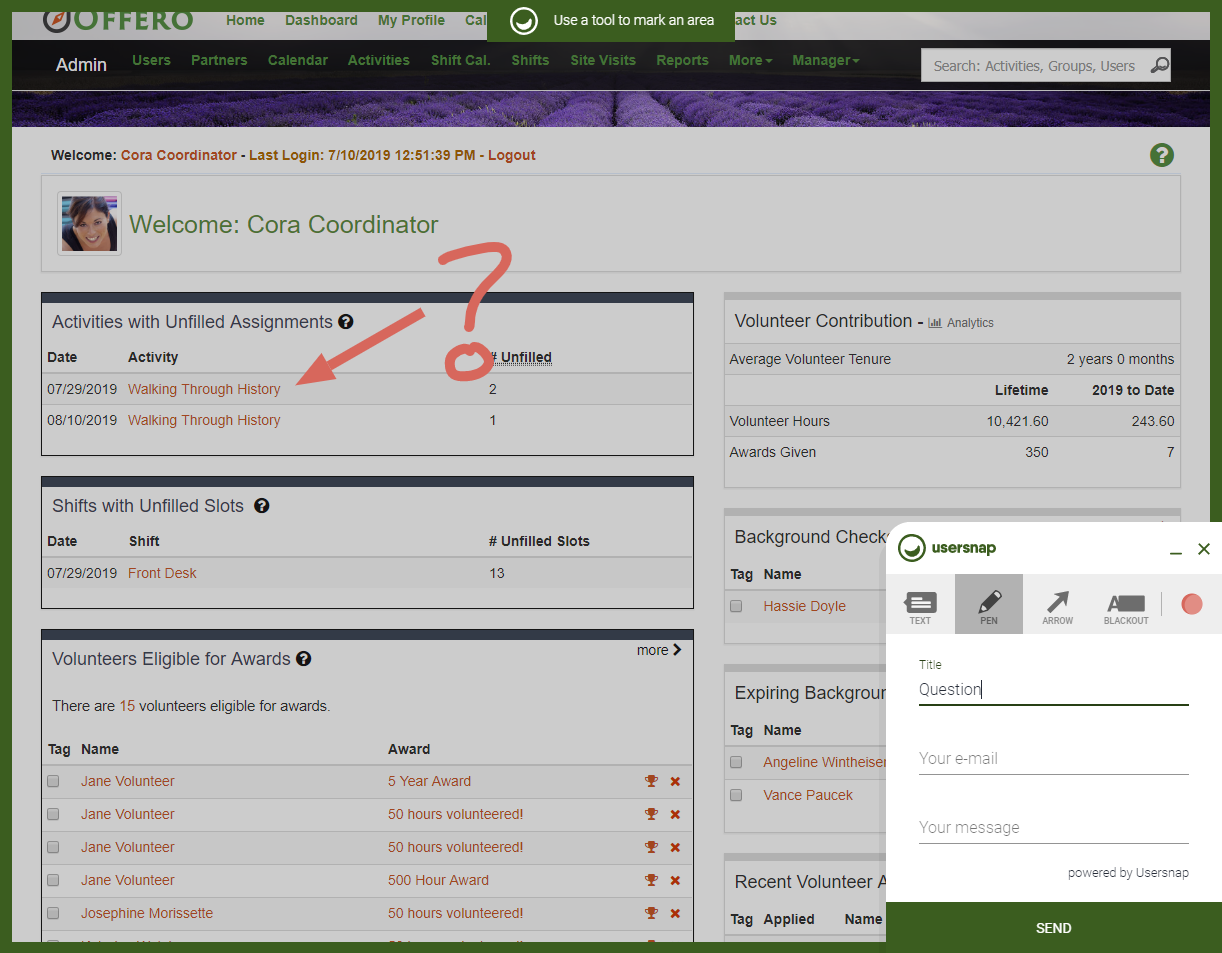Open the More dropdown menu
1222x953 pixels.
pyautogui.click(x=750, y=60)
